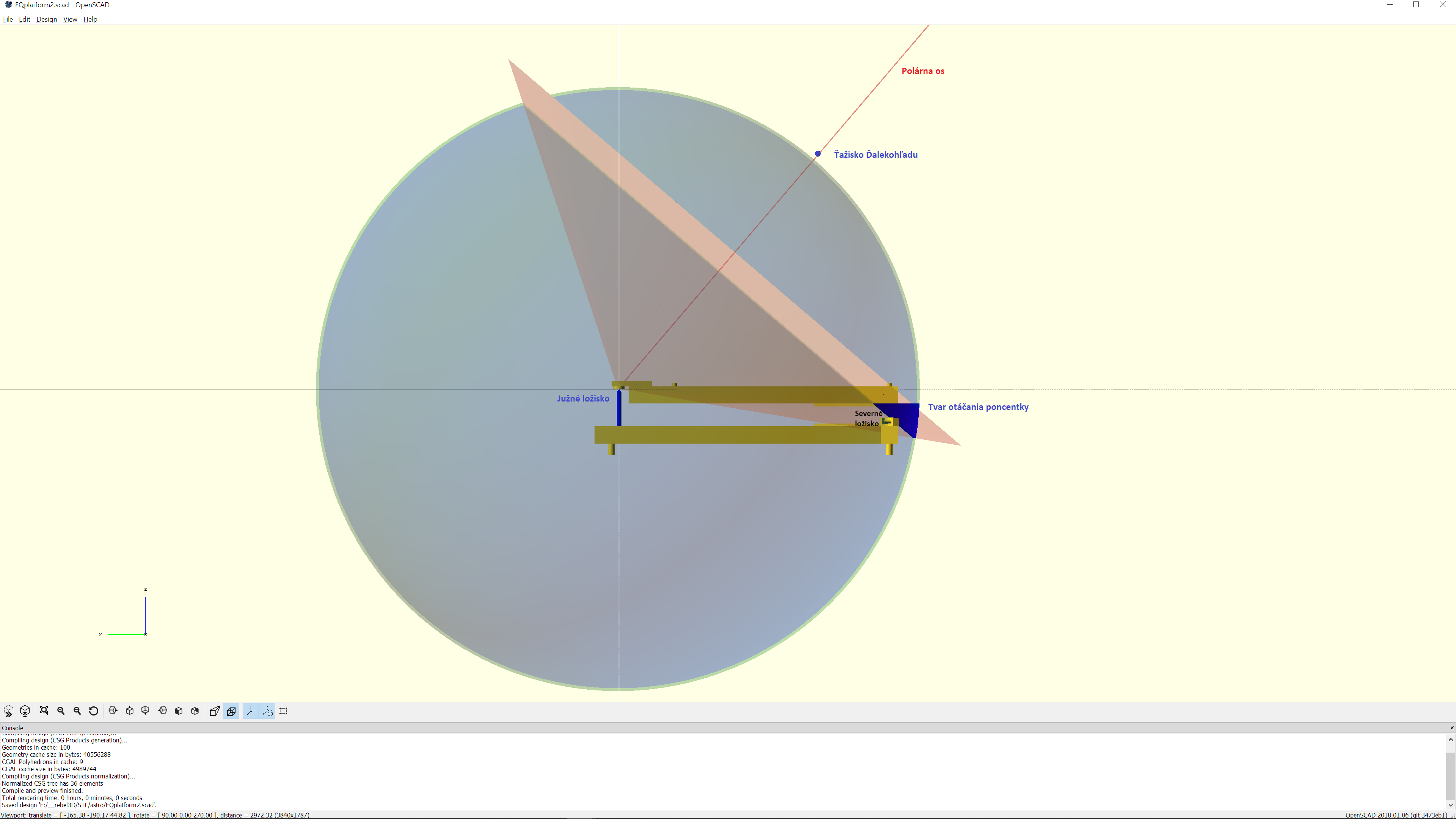
Task: Switch to Bottom view cube icon
Action: coord(146,711)
